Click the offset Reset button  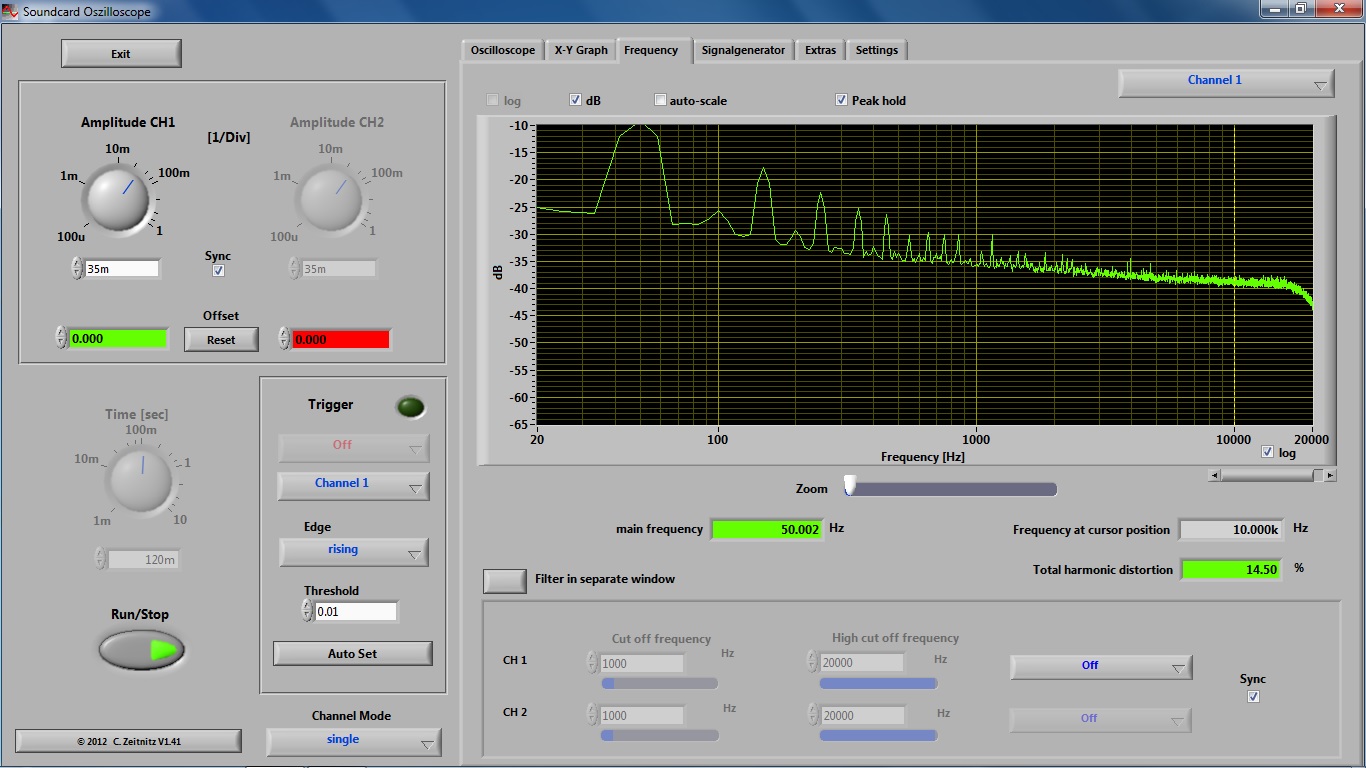point(221,340)
